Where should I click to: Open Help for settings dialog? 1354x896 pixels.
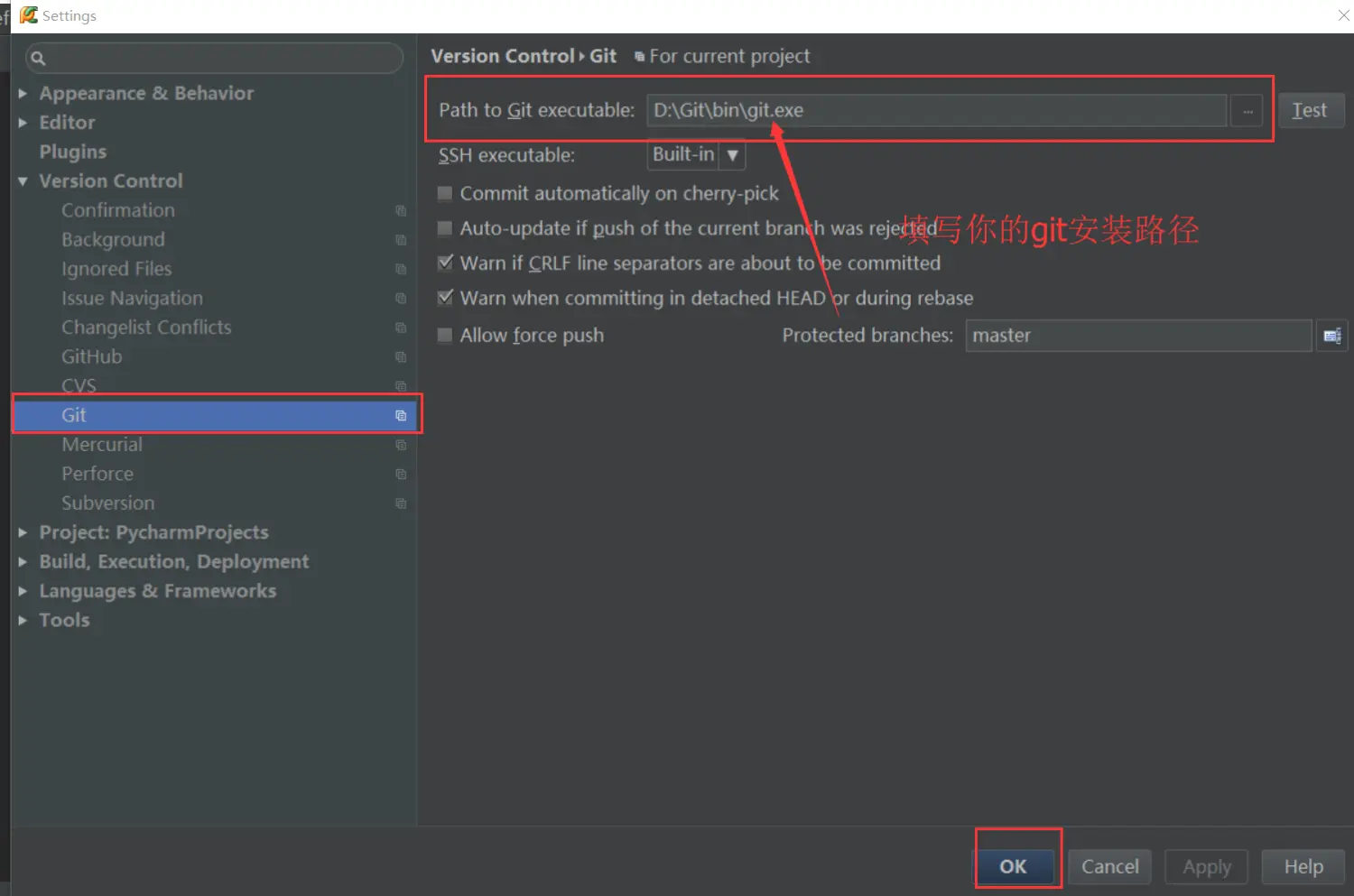pos(1303,866)
